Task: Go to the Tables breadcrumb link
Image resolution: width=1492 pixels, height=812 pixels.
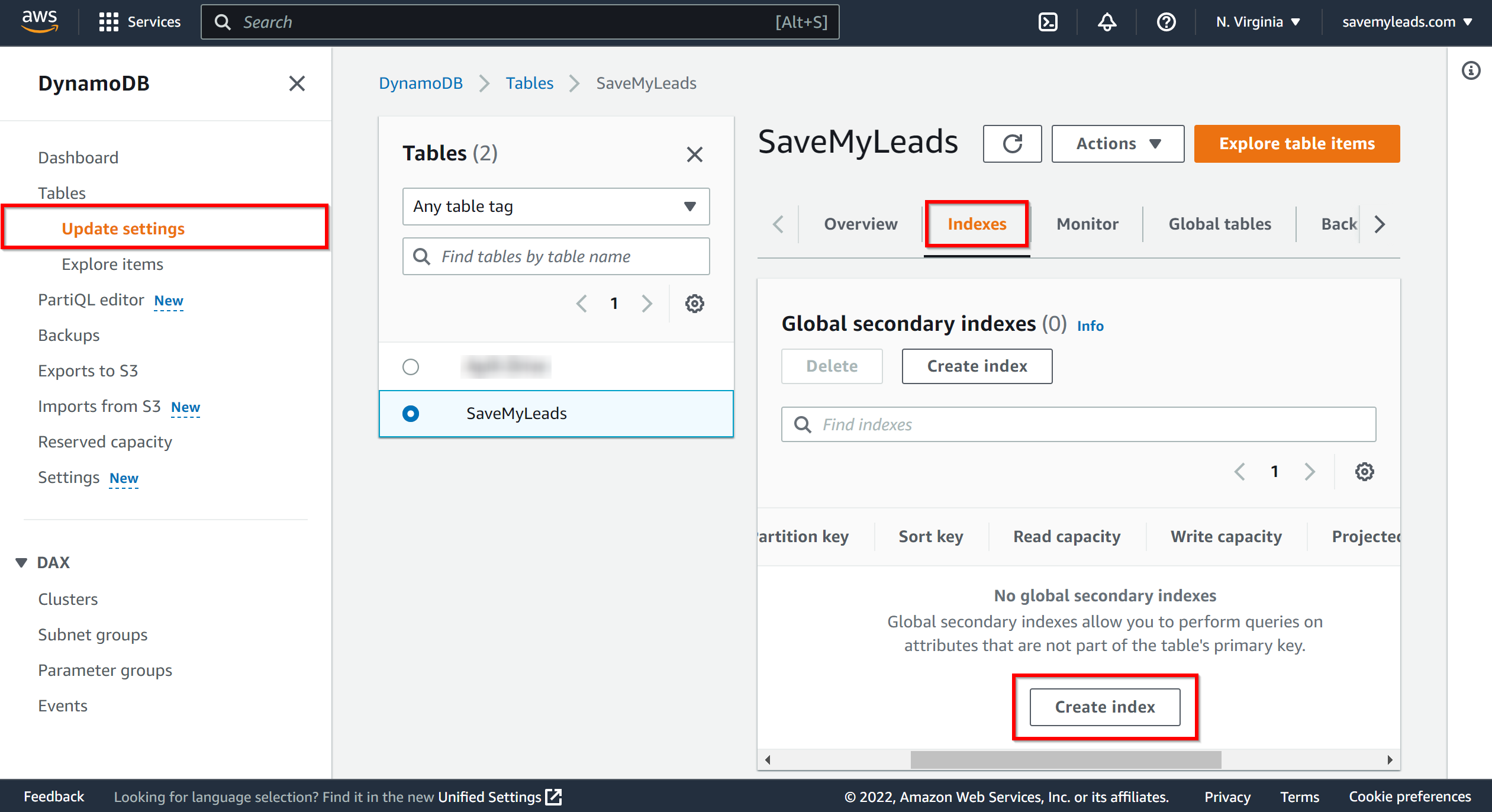Action: pos(529,83)
